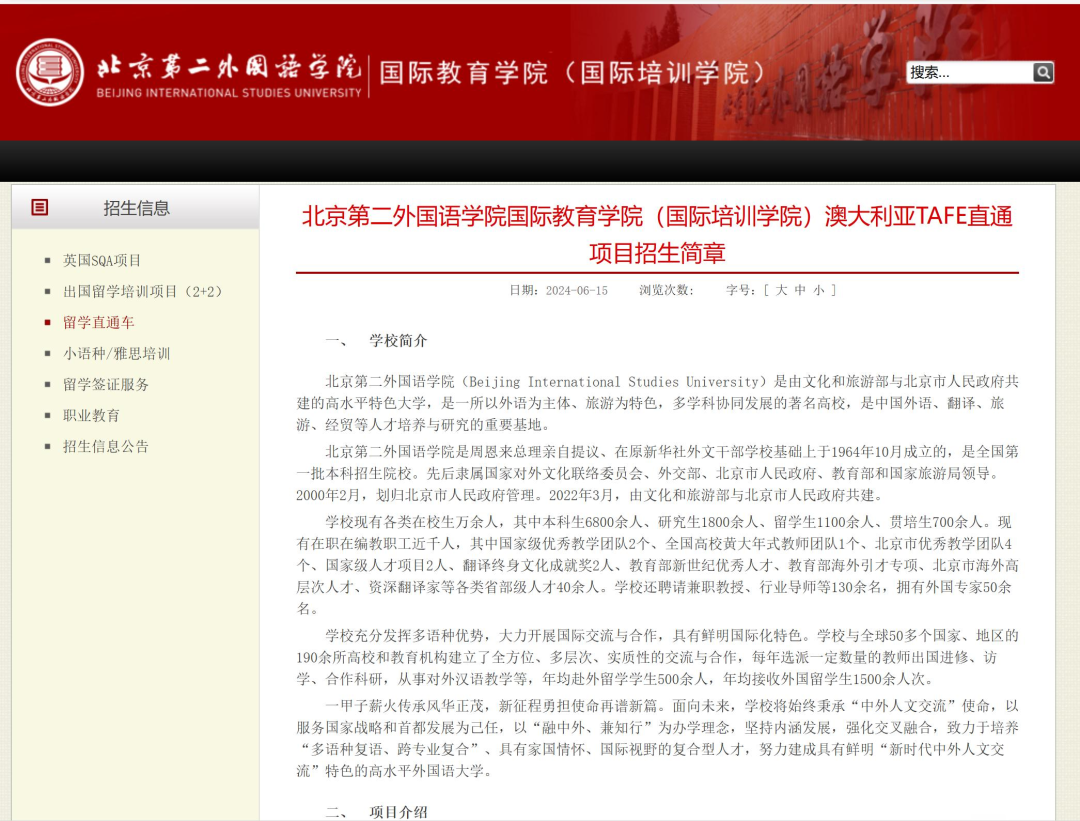
Task: Click the university round logo emblem
Action: (50, 72)
